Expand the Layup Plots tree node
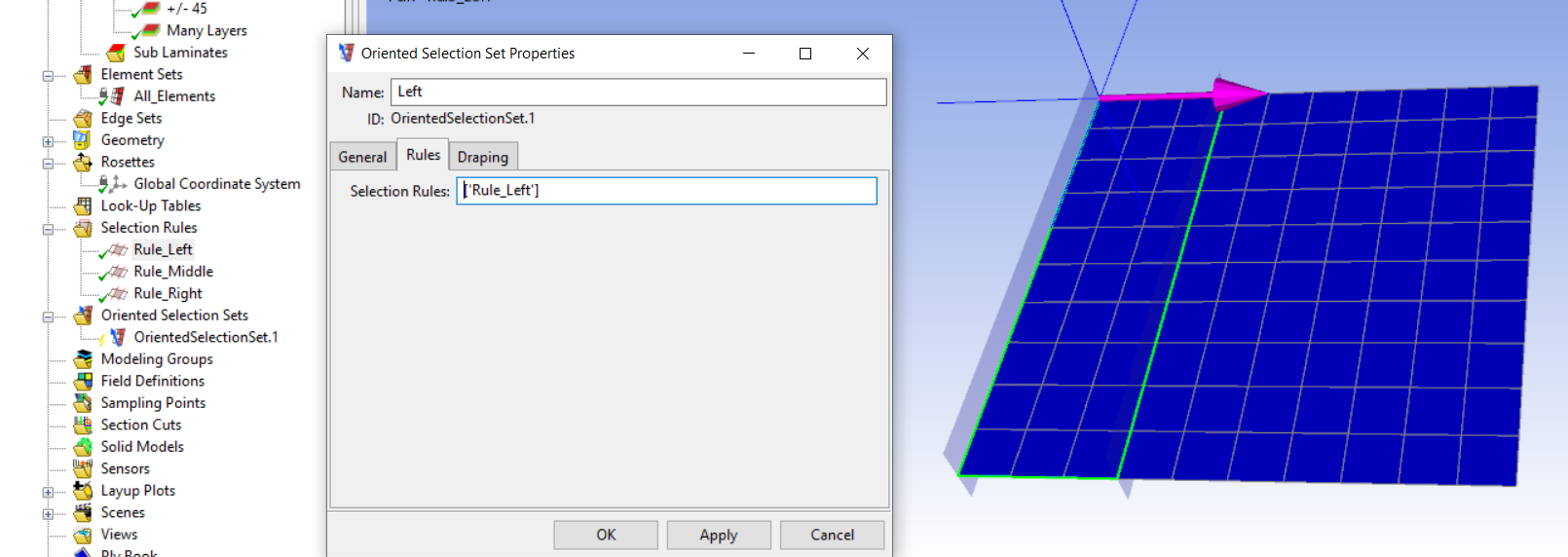The width and height of the screenshot is (1568, 557). pyautogui.click(x=48, y=492)
